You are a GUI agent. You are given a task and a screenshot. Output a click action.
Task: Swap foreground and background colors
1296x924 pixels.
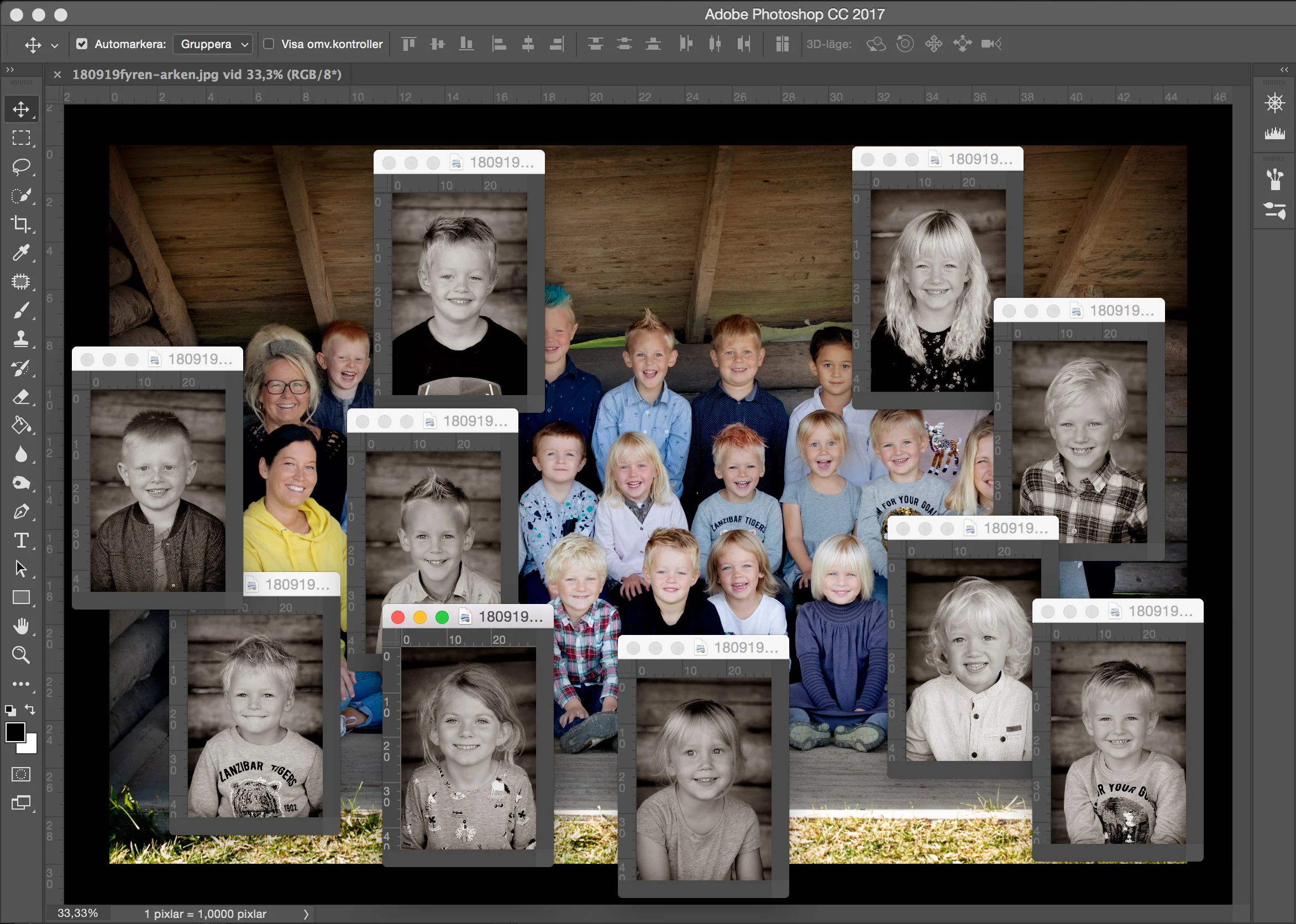(30, 710)
